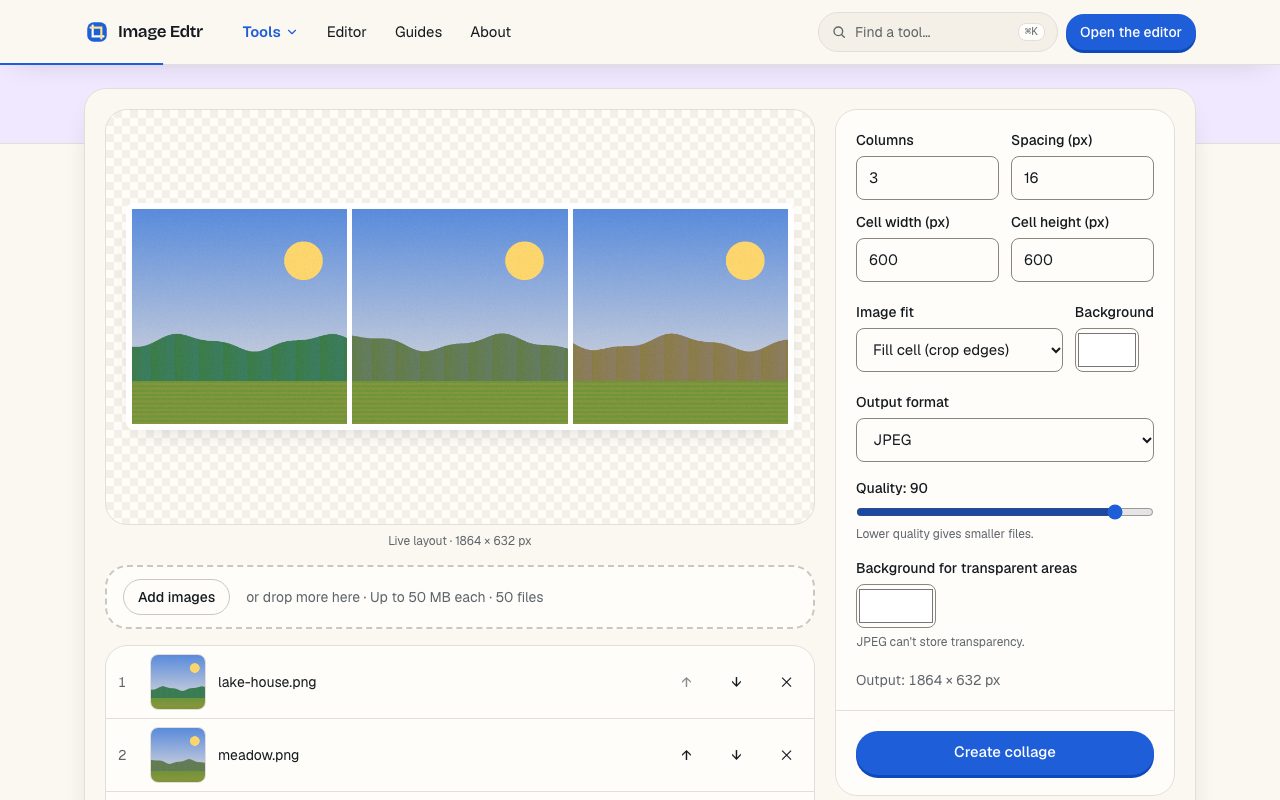Move meadow.png down with arrow icon
Image resolution: width=1280 pixels, height=800 pixels.
tap(736, 755)
